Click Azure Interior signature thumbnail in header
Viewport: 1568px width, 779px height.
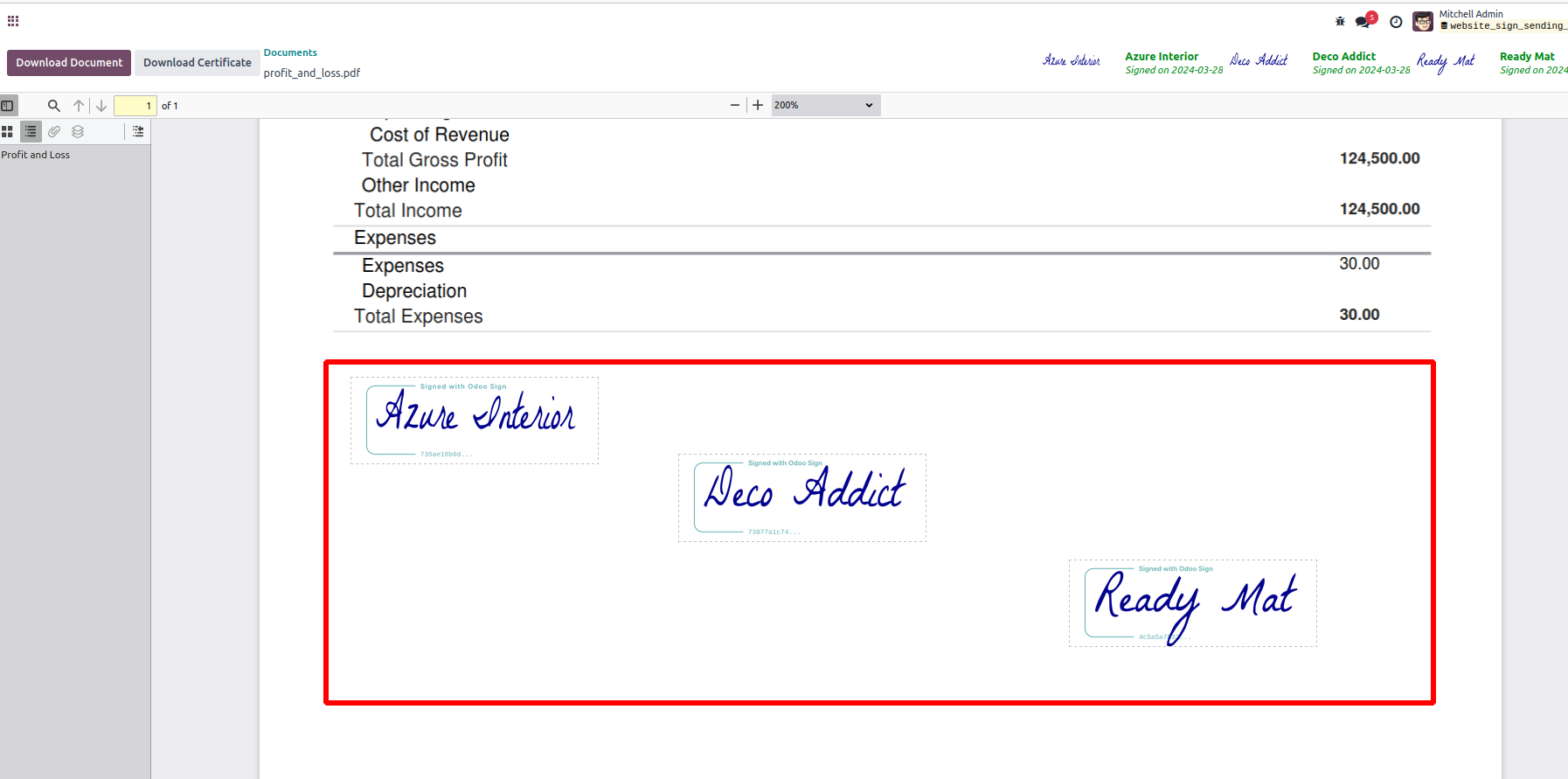point(1072,61)
